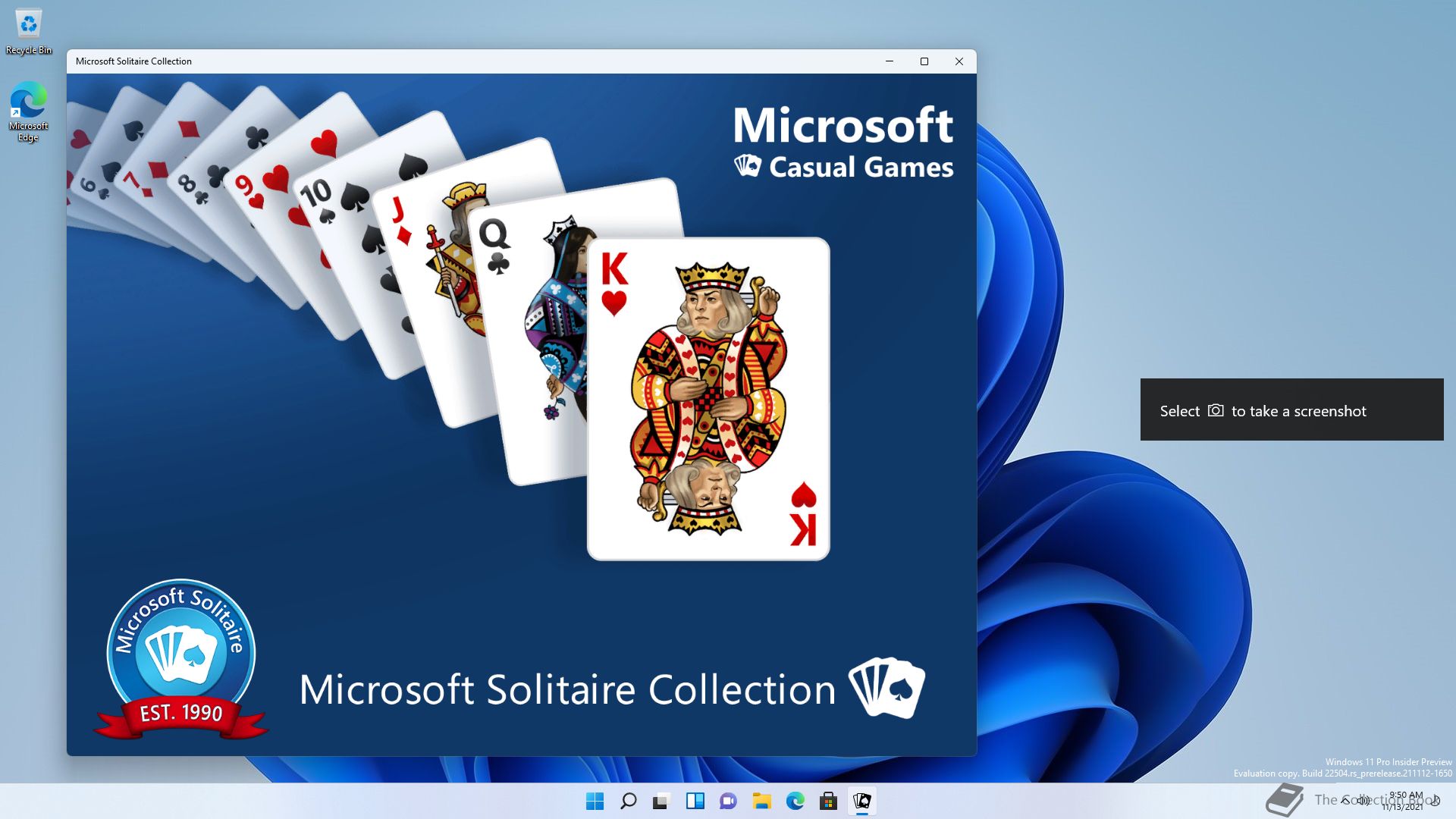Image resolution: width=1456 pixels, height=819 pixels.
Task: Click the volume speaker tray icon
Action: pyautogui.click(x=1363, y=800)
